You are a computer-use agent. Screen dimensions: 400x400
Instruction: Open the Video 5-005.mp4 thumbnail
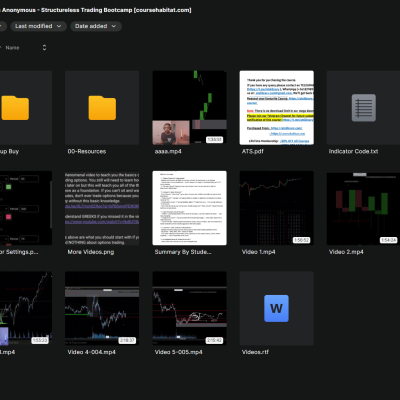(189, 308)
